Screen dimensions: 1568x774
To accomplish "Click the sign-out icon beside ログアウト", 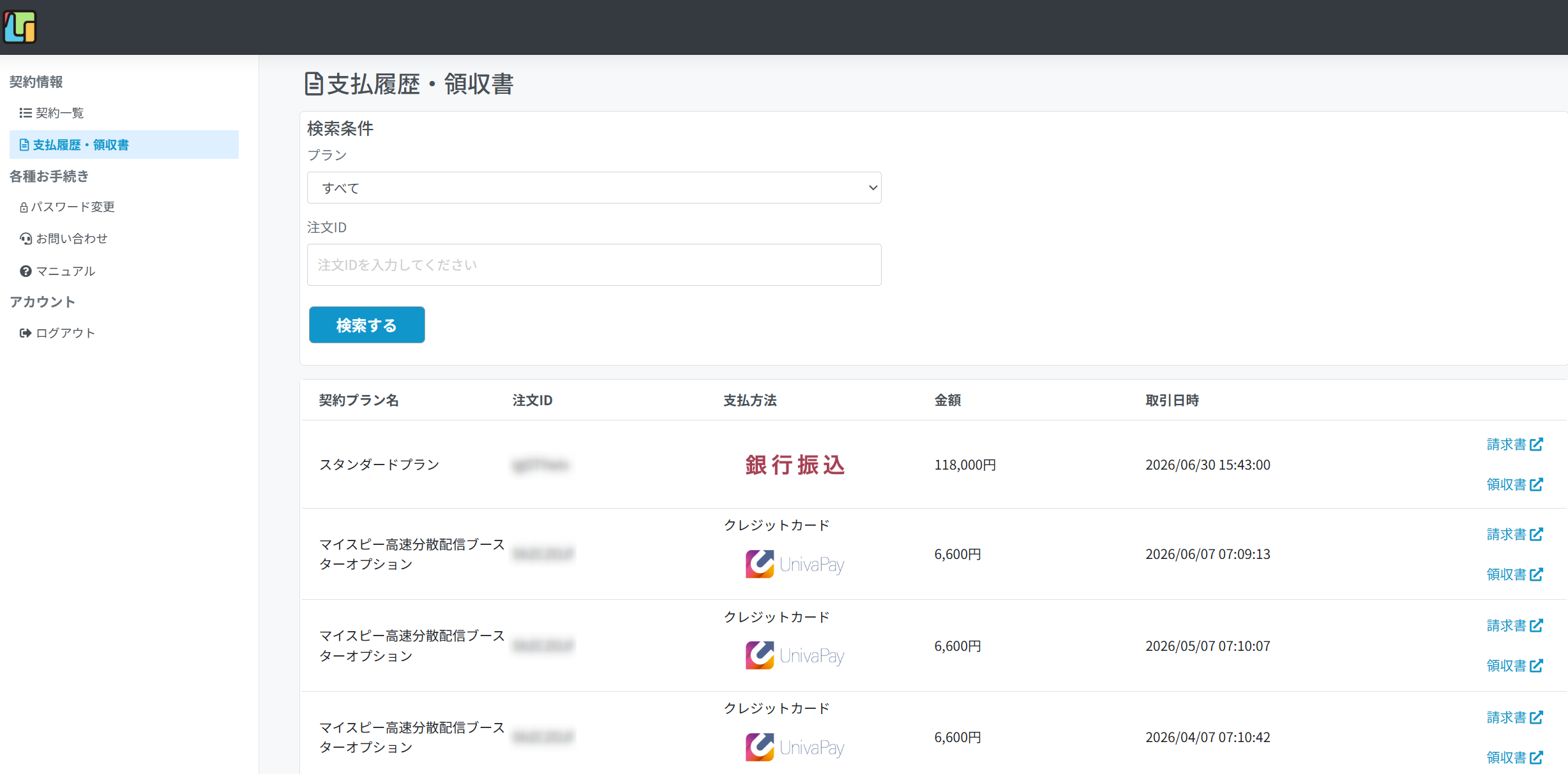I will click(26, 333).
